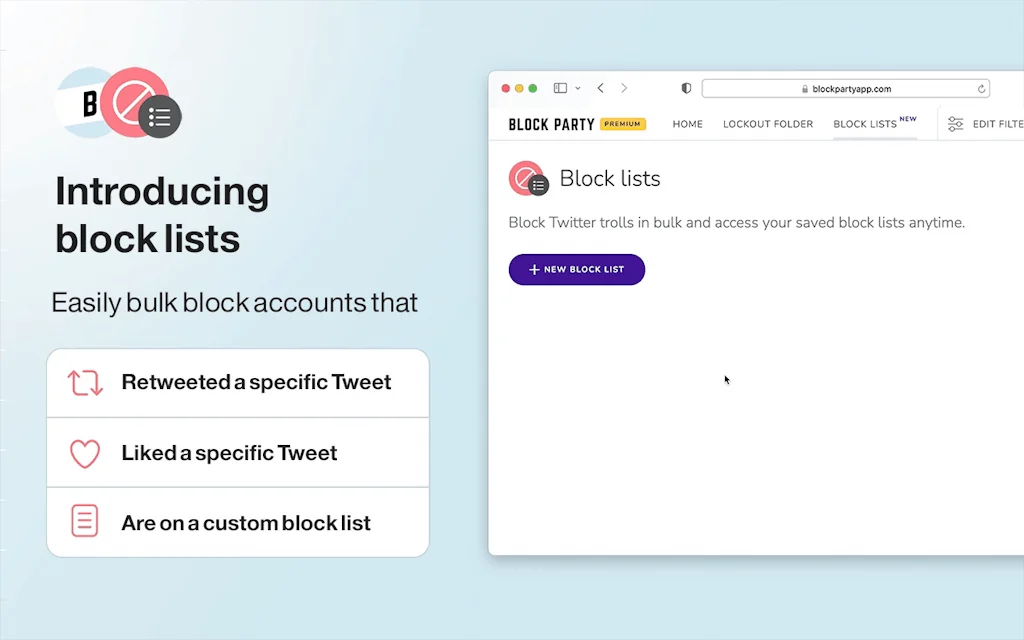The image size is (1024, 640).
Task: Click the heart icon for liked Tweets
Action: 85,452
